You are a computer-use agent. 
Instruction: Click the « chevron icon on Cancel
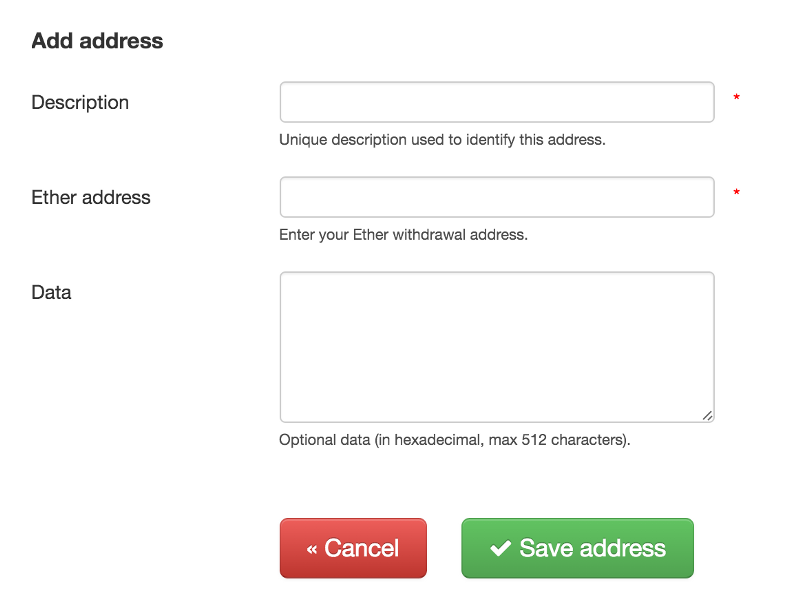[312, 549]
